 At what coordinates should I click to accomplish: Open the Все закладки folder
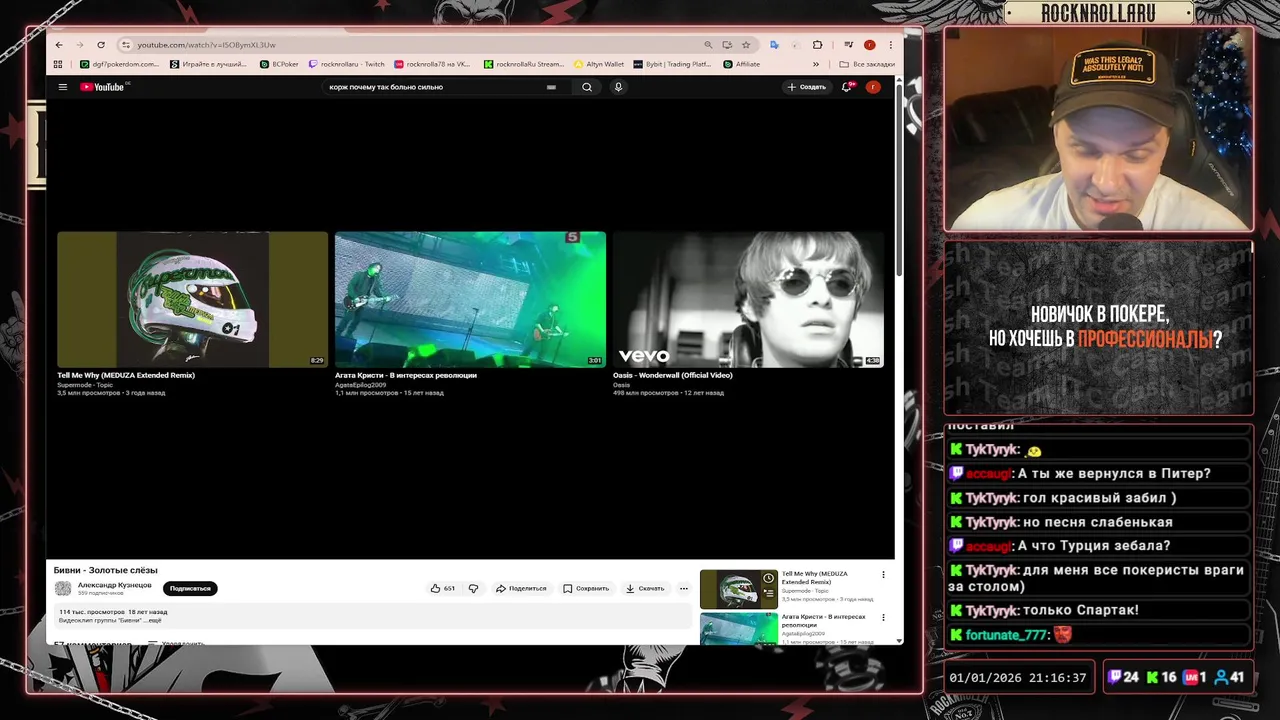coord(867,64)
